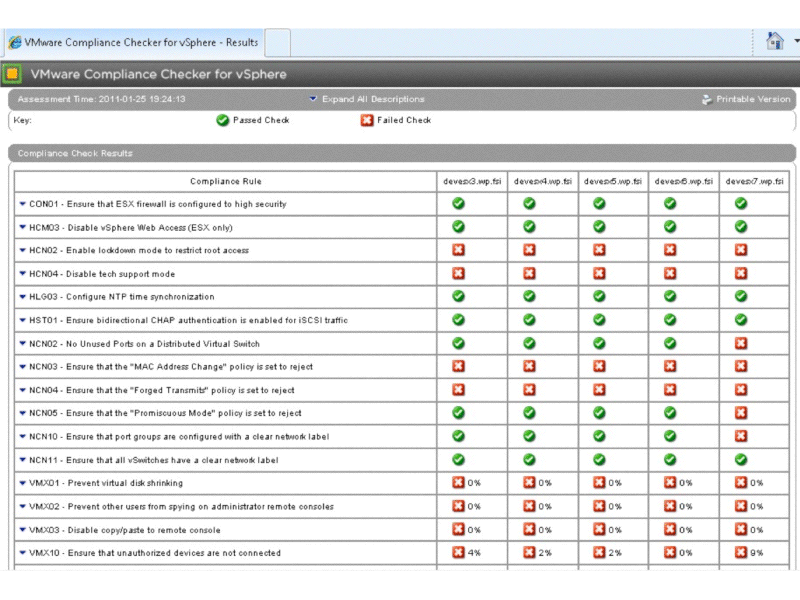Expand the VMX02 remote consoles spying rule
The image size is (800, 600).
pyautogui.click(x=22, y=506)
